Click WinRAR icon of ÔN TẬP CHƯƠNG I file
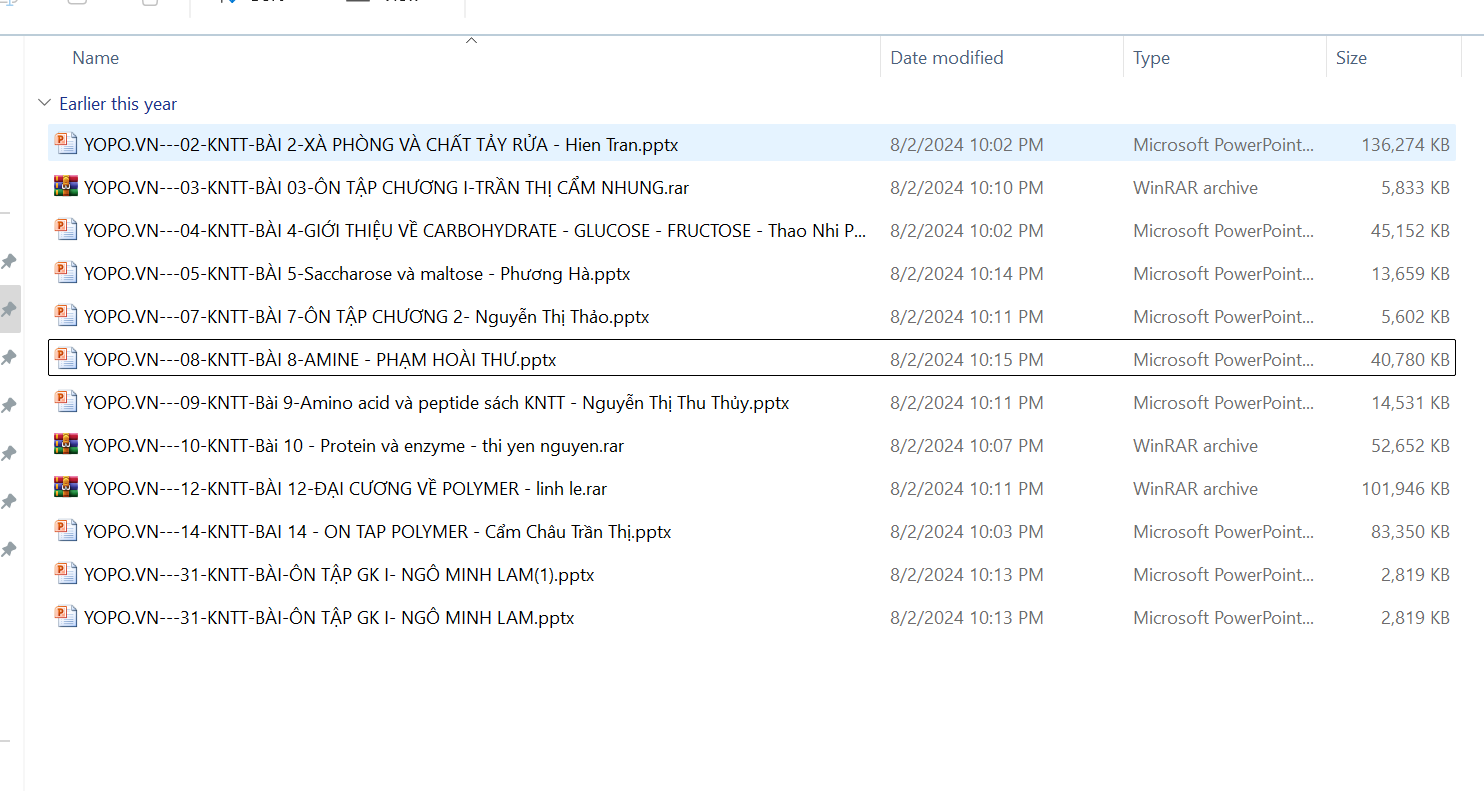Viewport: 1484px width, 791px height. tap(66, 187)
